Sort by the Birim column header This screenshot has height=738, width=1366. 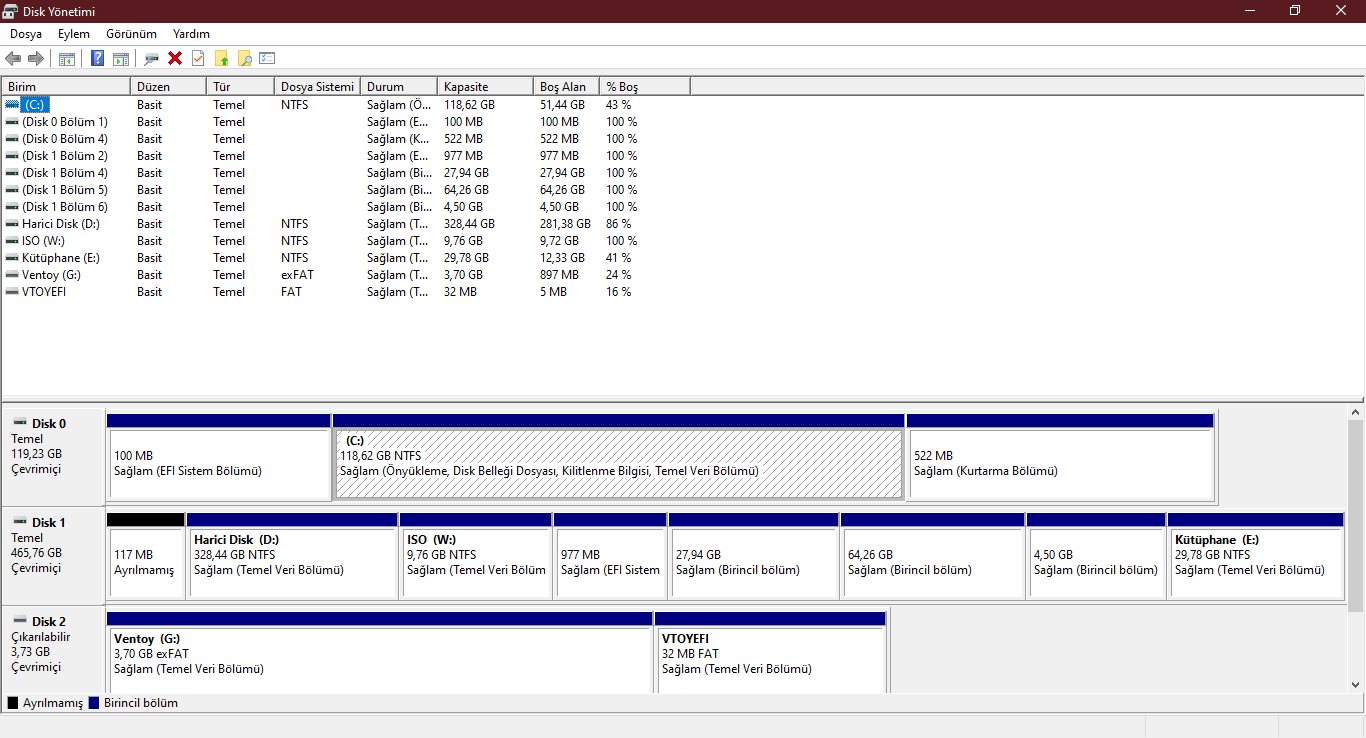click(x=66, y=87)
